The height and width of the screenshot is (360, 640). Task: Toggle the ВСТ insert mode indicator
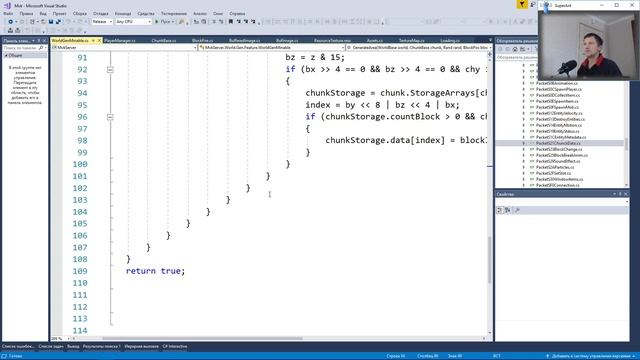496,356
